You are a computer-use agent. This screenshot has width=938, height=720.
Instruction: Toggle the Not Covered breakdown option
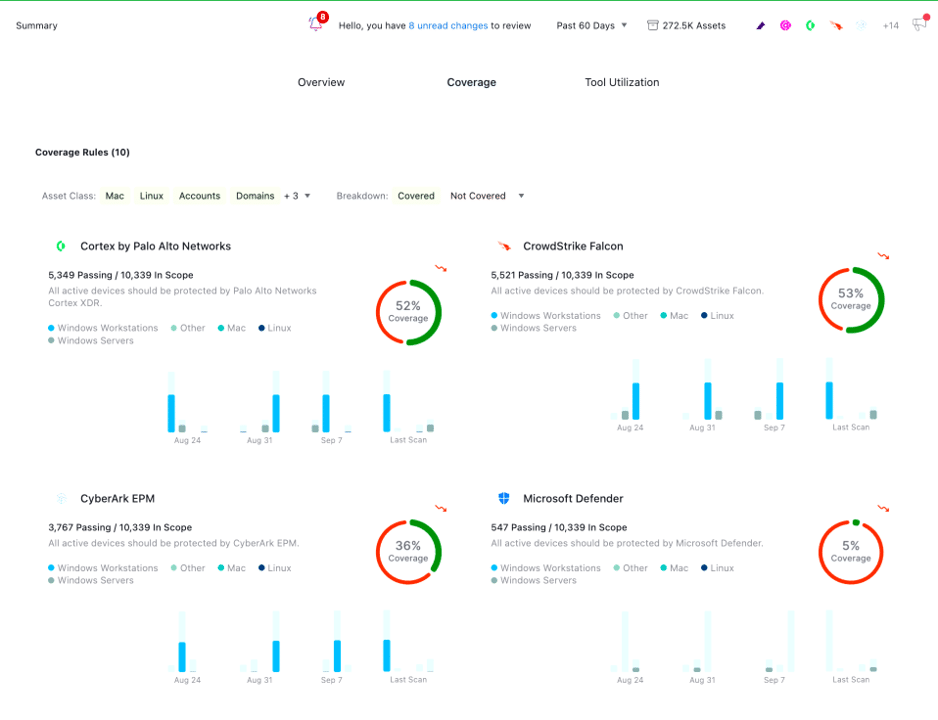click(478, 196)
